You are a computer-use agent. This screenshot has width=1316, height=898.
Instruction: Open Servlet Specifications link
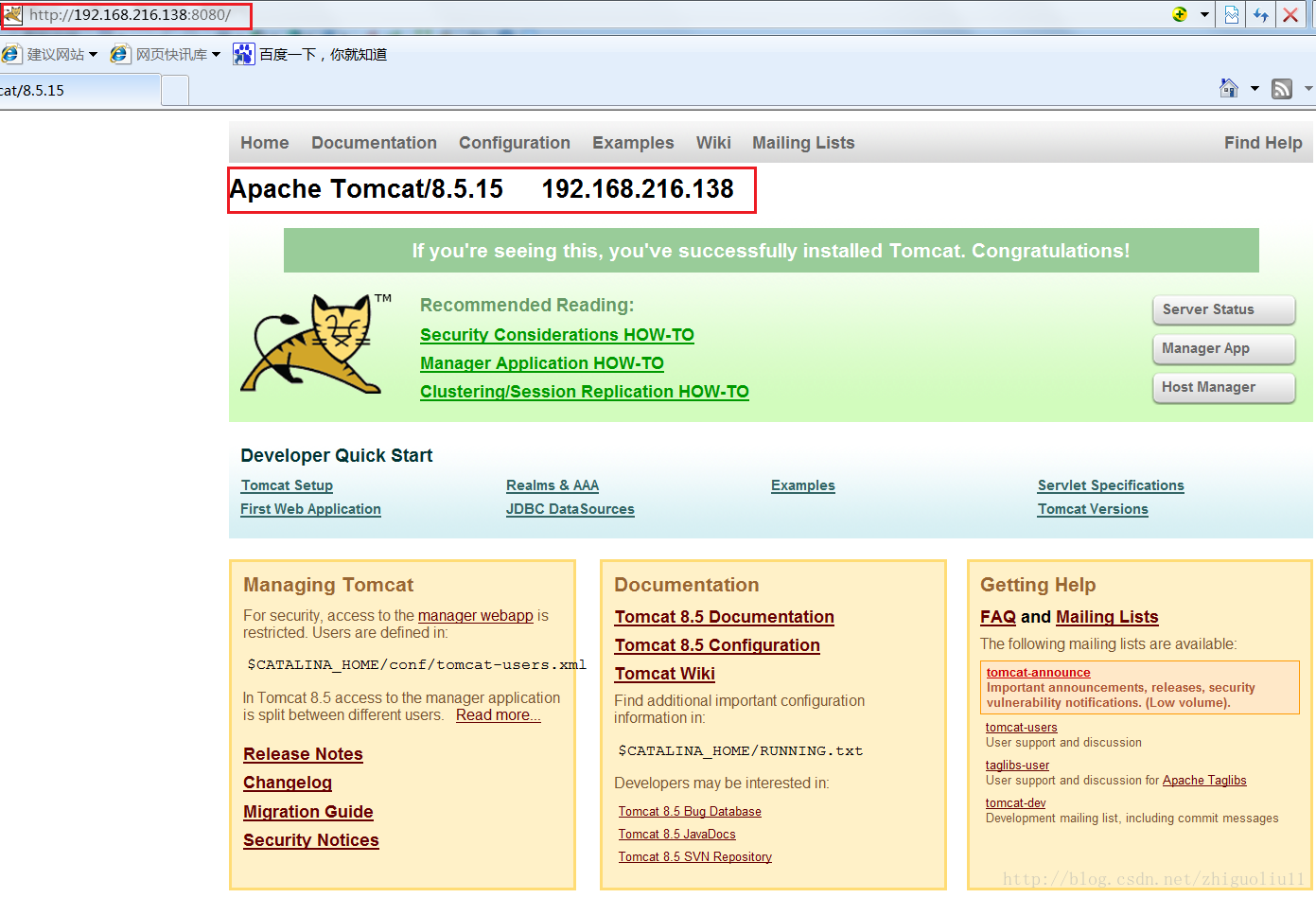click(x=1111, y=485)
